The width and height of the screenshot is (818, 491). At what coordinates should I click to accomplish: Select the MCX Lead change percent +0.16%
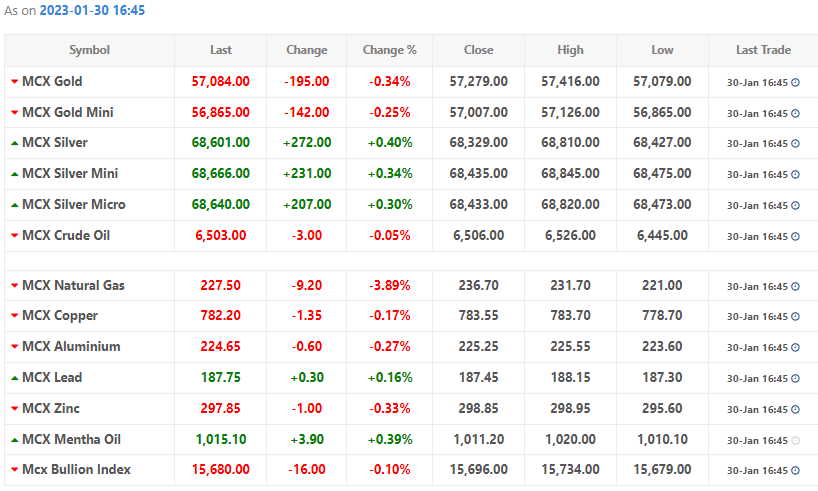point(390,377)
